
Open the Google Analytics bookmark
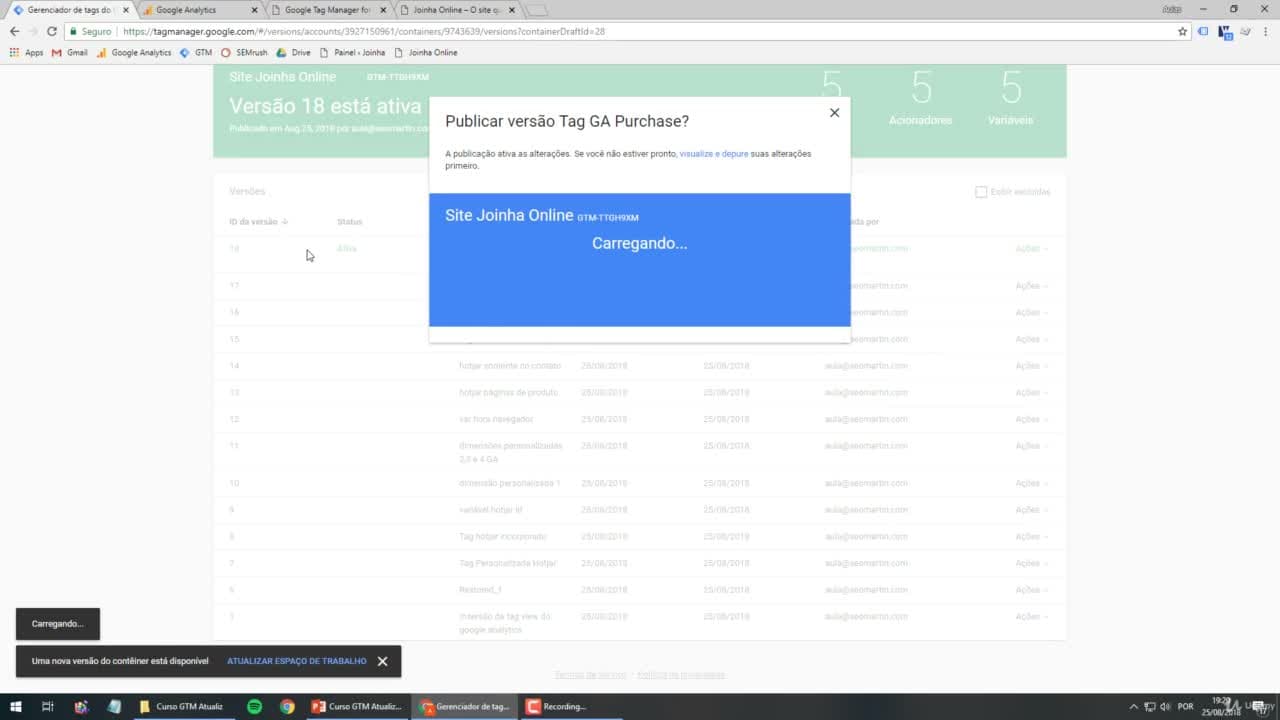point(134,52)
